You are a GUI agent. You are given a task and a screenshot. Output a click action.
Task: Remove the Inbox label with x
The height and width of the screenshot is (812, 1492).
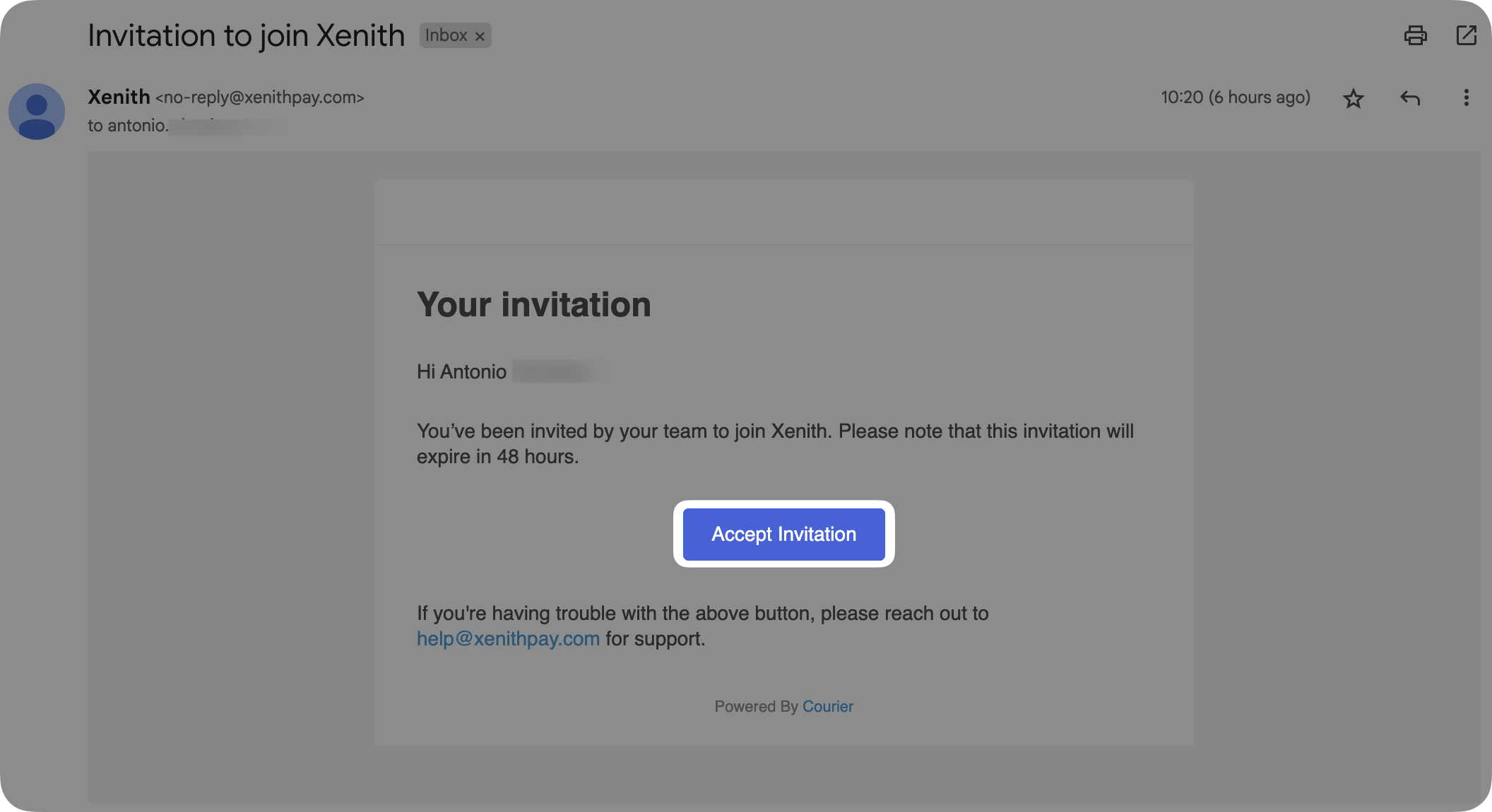click(x=480, y=36)
